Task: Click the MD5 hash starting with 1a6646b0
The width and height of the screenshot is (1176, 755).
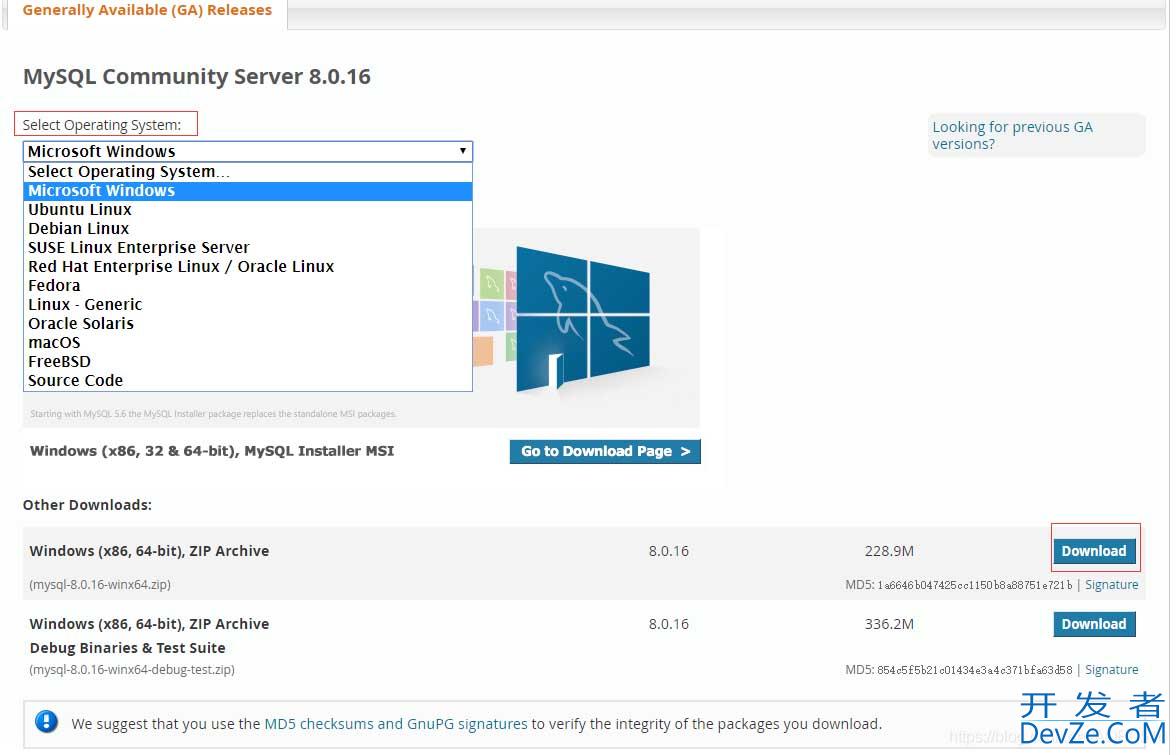Action: coord(975,585)
